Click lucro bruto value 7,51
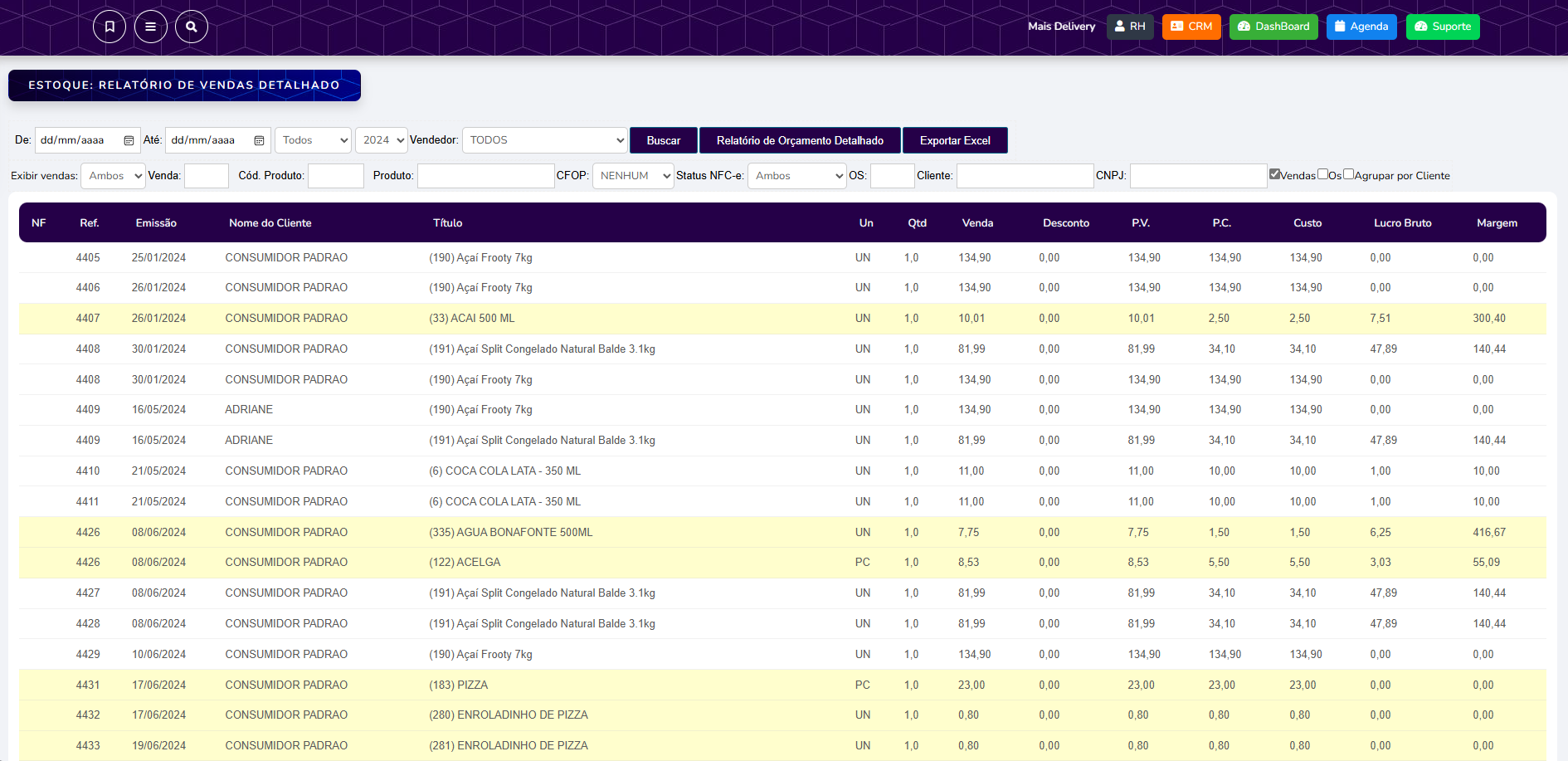The width and height of the screenshot is (1568, 761). point(1381,319)
